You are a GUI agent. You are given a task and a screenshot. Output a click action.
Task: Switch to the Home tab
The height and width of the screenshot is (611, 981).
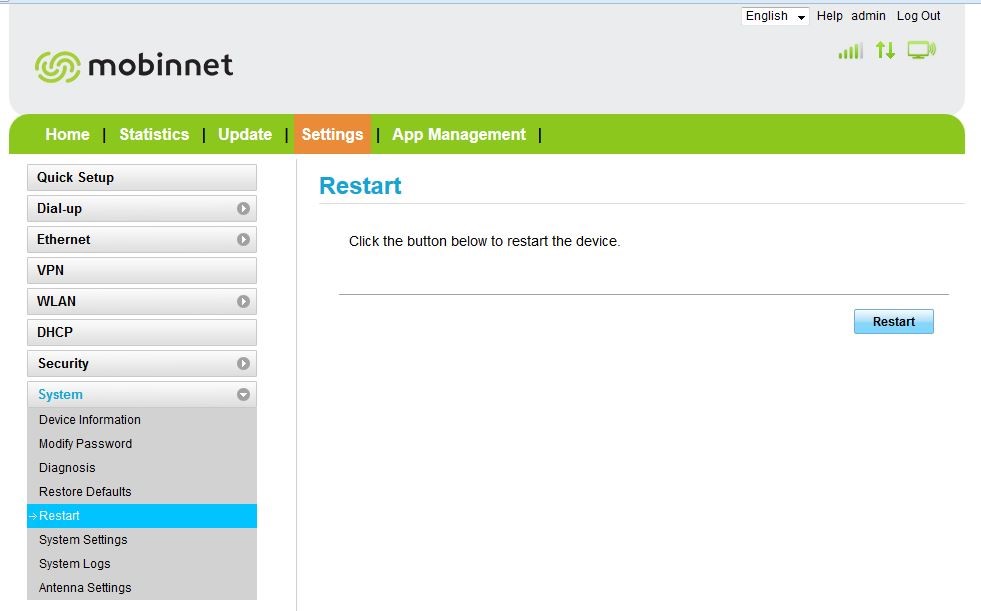(67, 135)
